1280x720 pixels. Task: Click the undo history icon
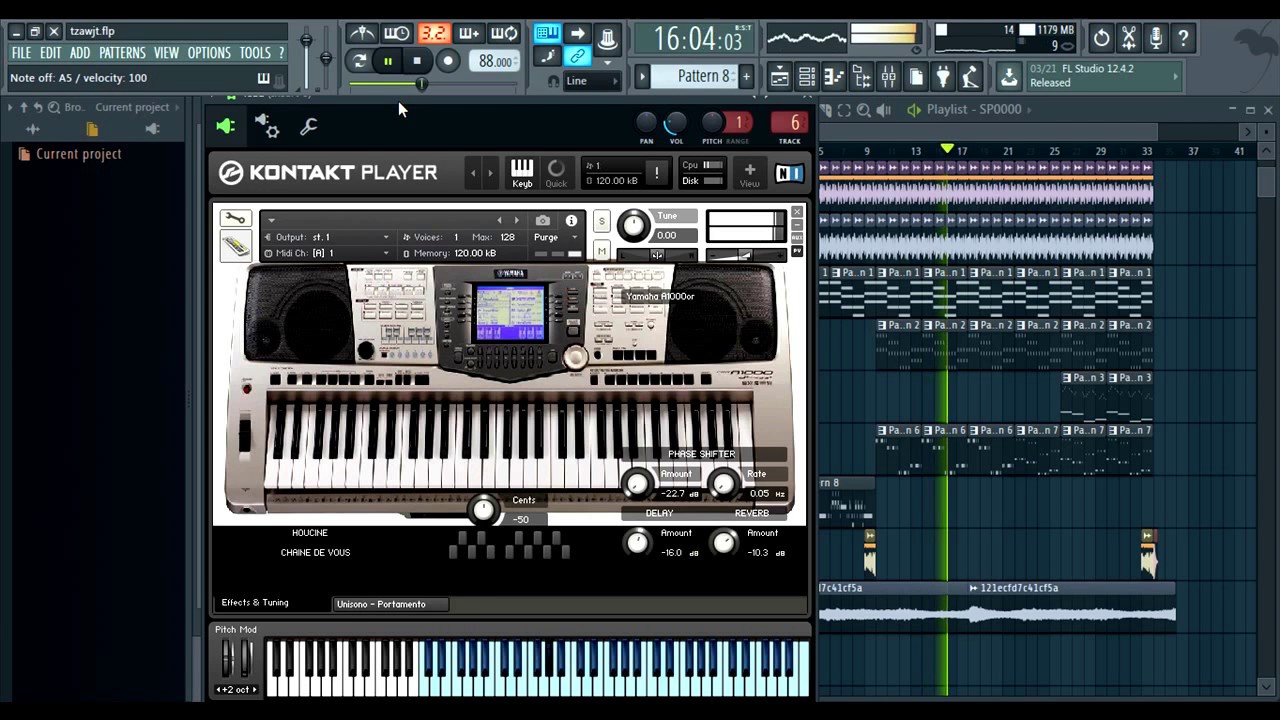coord(1101,38)
